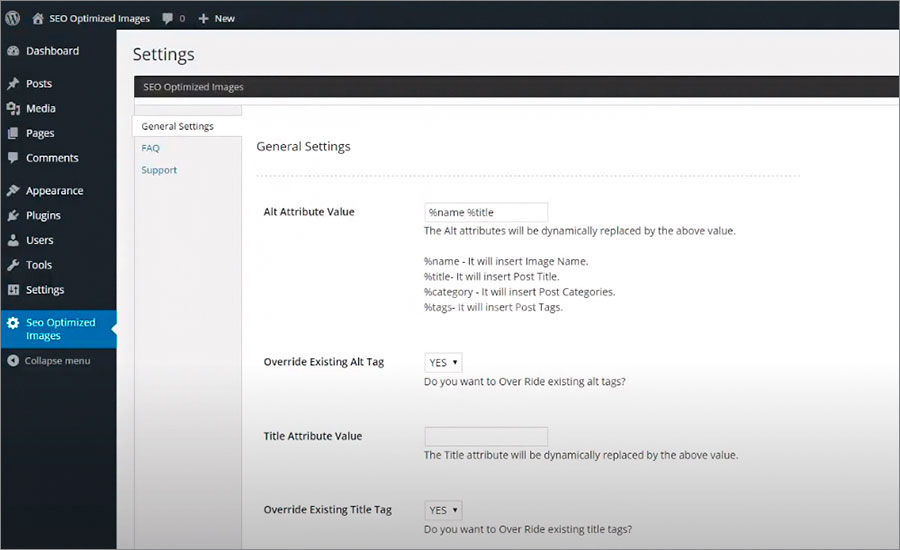
Task: Click the Media library icon
Action: (13, 109)
